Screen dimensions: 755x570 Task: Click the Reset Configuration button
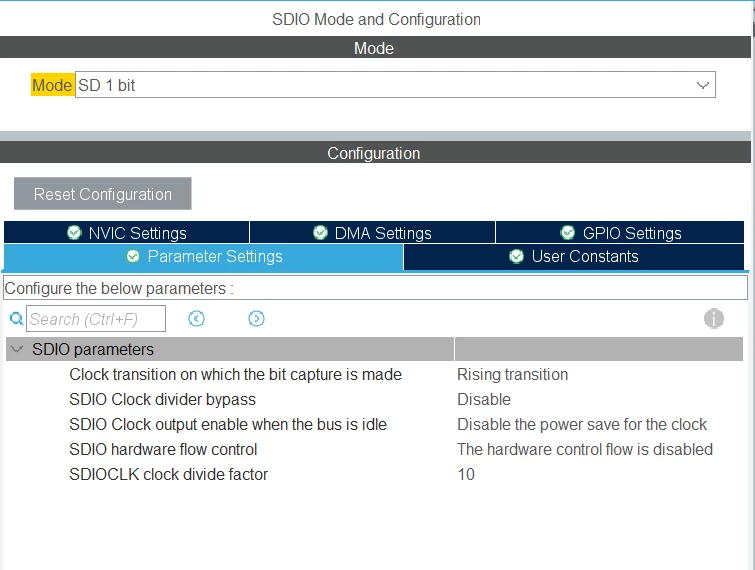pyautogui.click(x=103, y=194)
